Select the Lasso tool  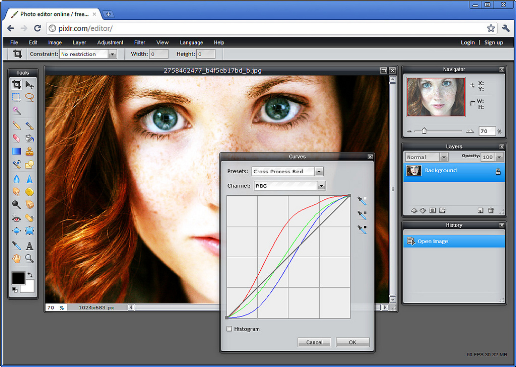pyautogui.click(x=30, y=97)
